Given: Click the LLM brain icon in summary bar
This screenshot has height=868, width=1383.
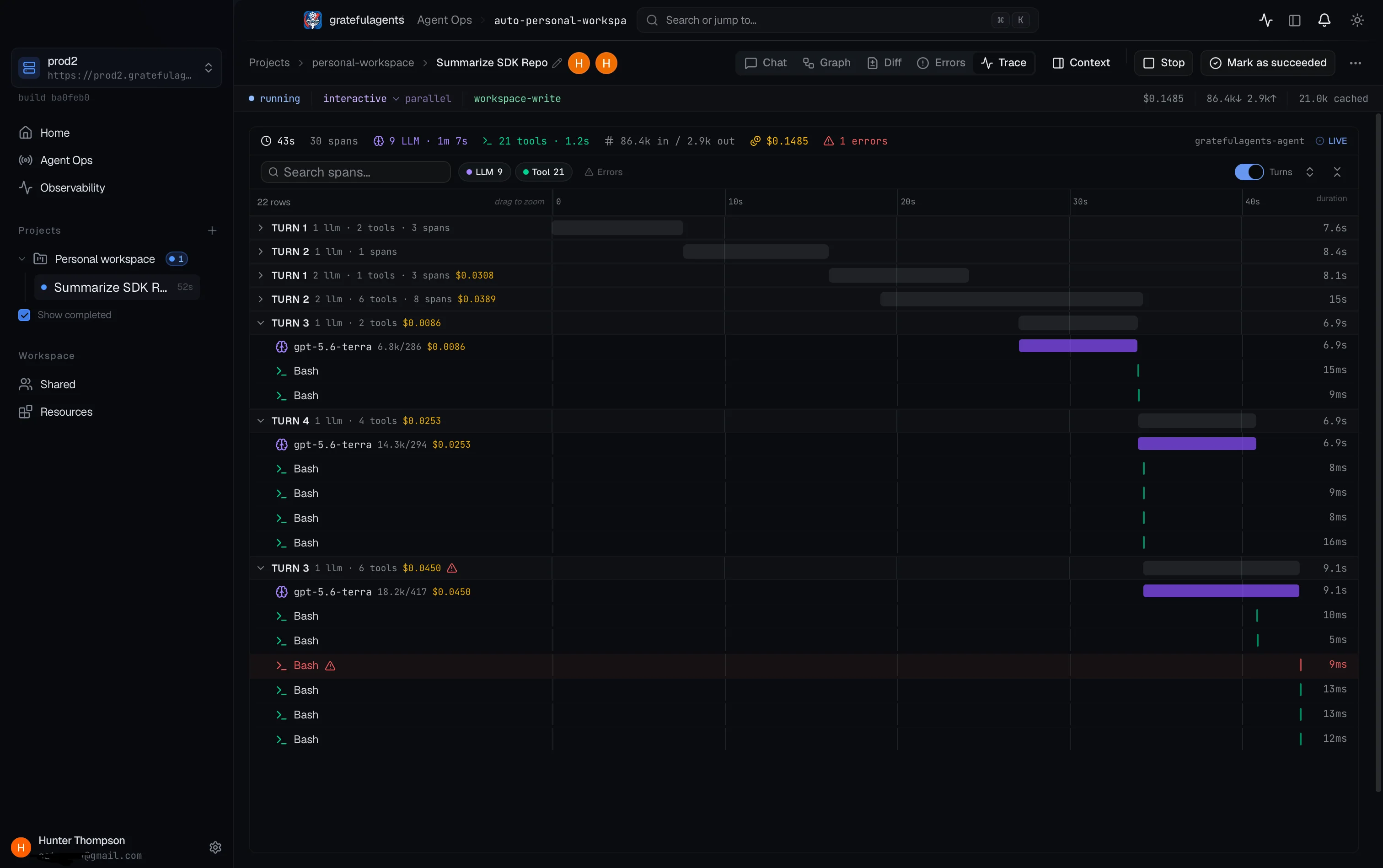Looking at the screenshot, I should tap(378, 141).
